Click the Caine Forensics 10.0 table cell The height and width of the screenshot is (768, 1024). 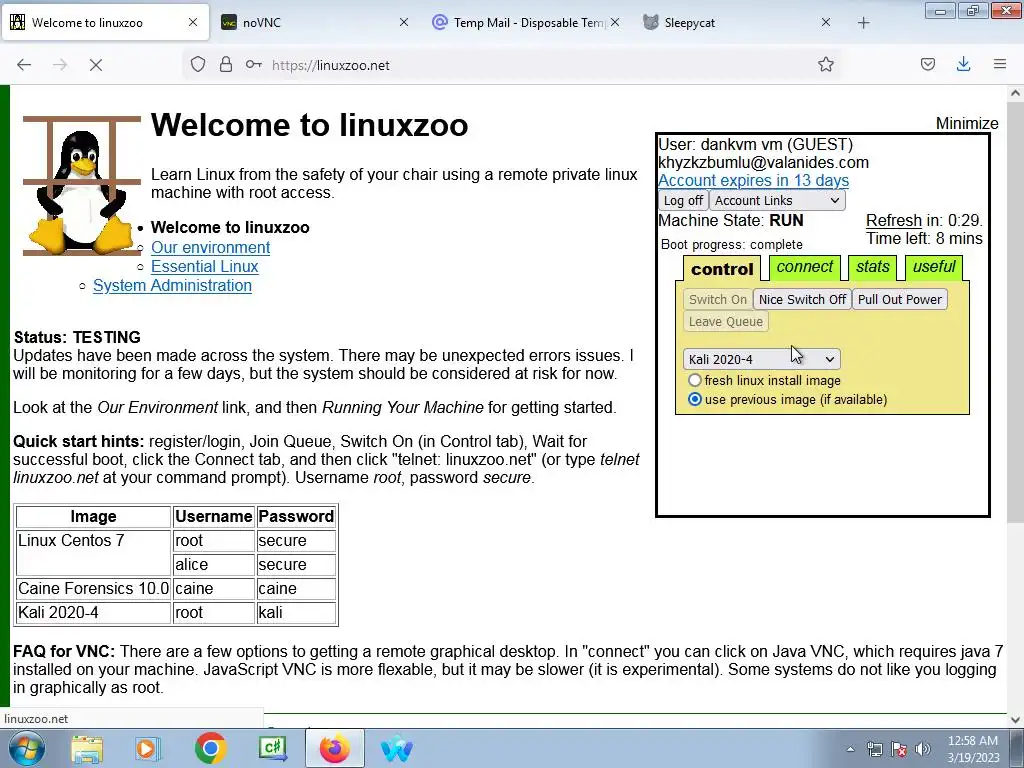[x=93, y=588]
